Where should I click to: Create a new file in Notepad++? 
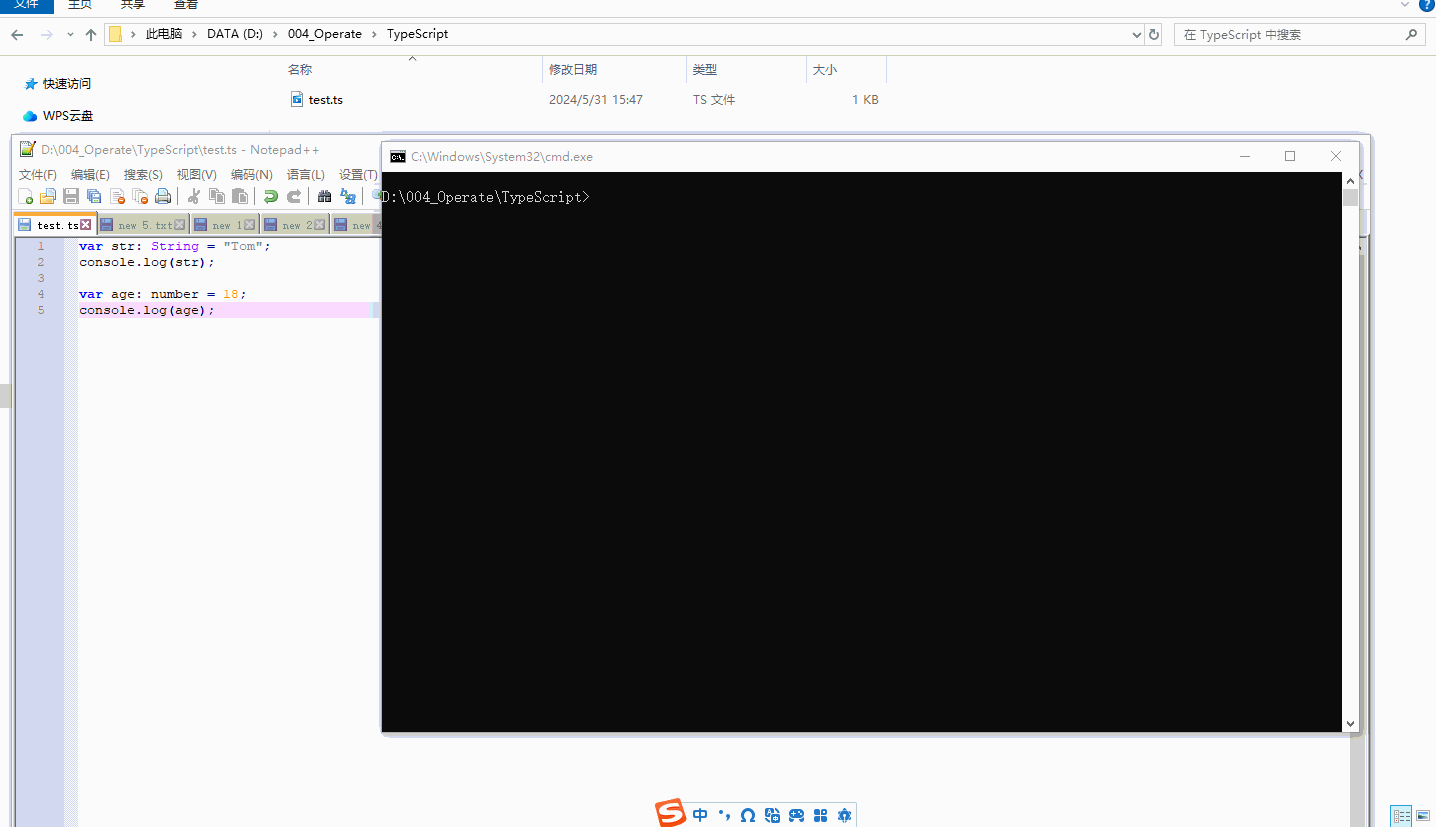[x=25, y=196]
